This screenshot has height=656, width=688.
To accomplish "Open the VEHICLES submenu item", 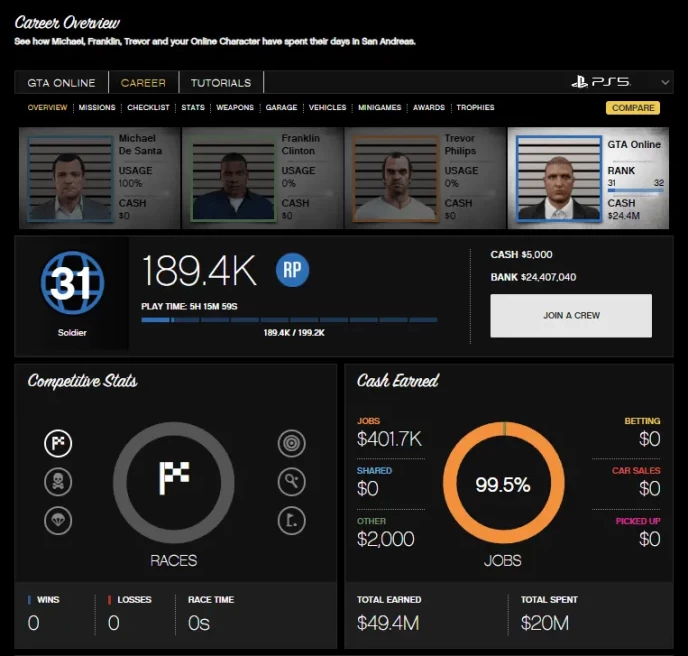I will coord(327,108).
